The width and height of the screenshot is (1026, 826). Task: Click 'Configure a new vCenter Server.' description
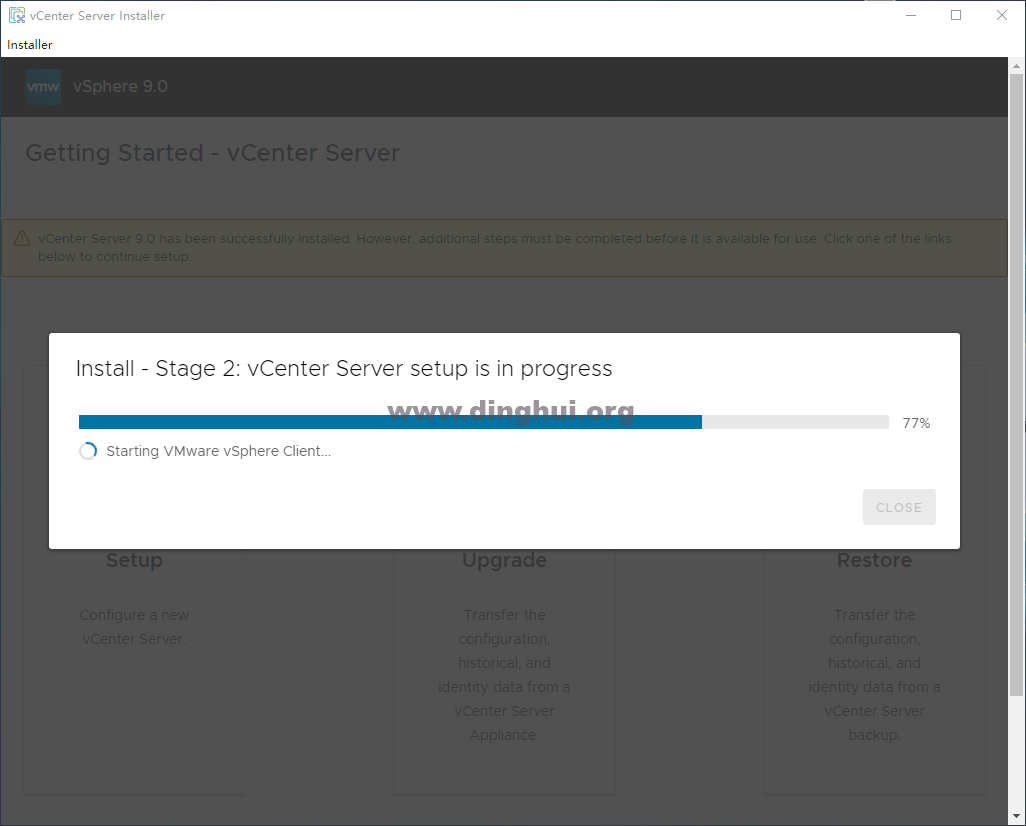[134, 627]
